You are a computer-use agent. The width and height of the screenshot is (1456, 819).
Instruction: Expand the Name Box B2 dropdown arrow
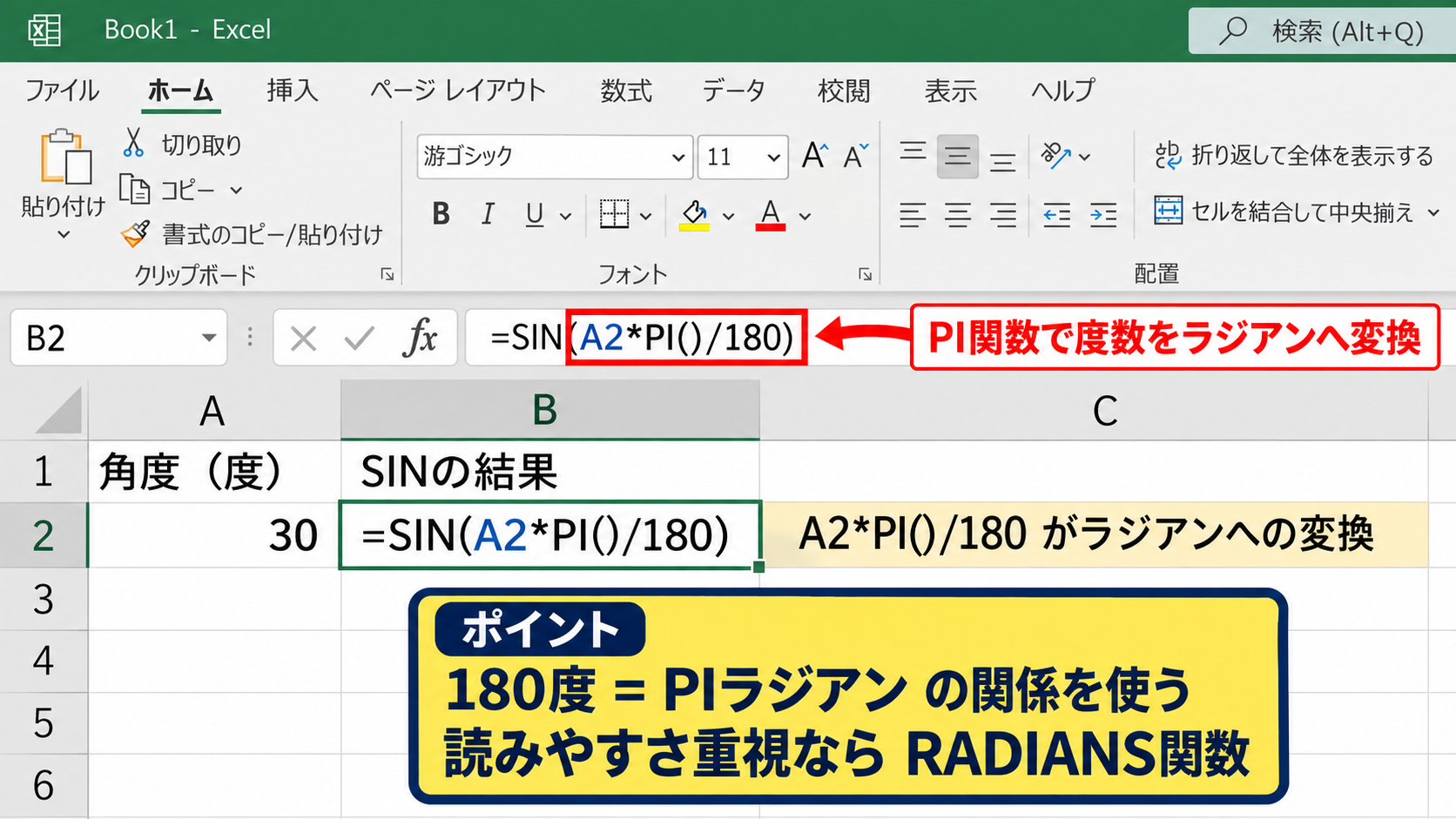click(208, 338)
